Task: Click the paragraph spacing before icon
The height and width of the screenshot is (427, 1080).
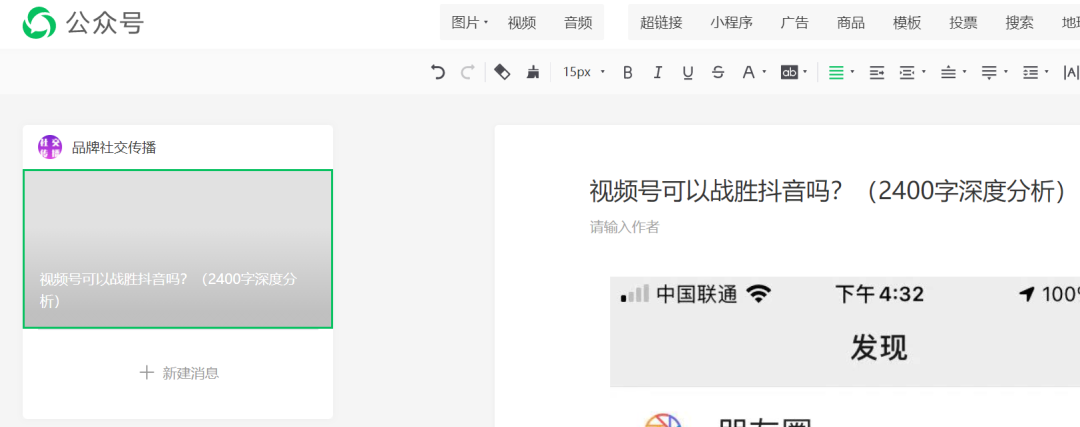Action: click(x=949, y=72)
